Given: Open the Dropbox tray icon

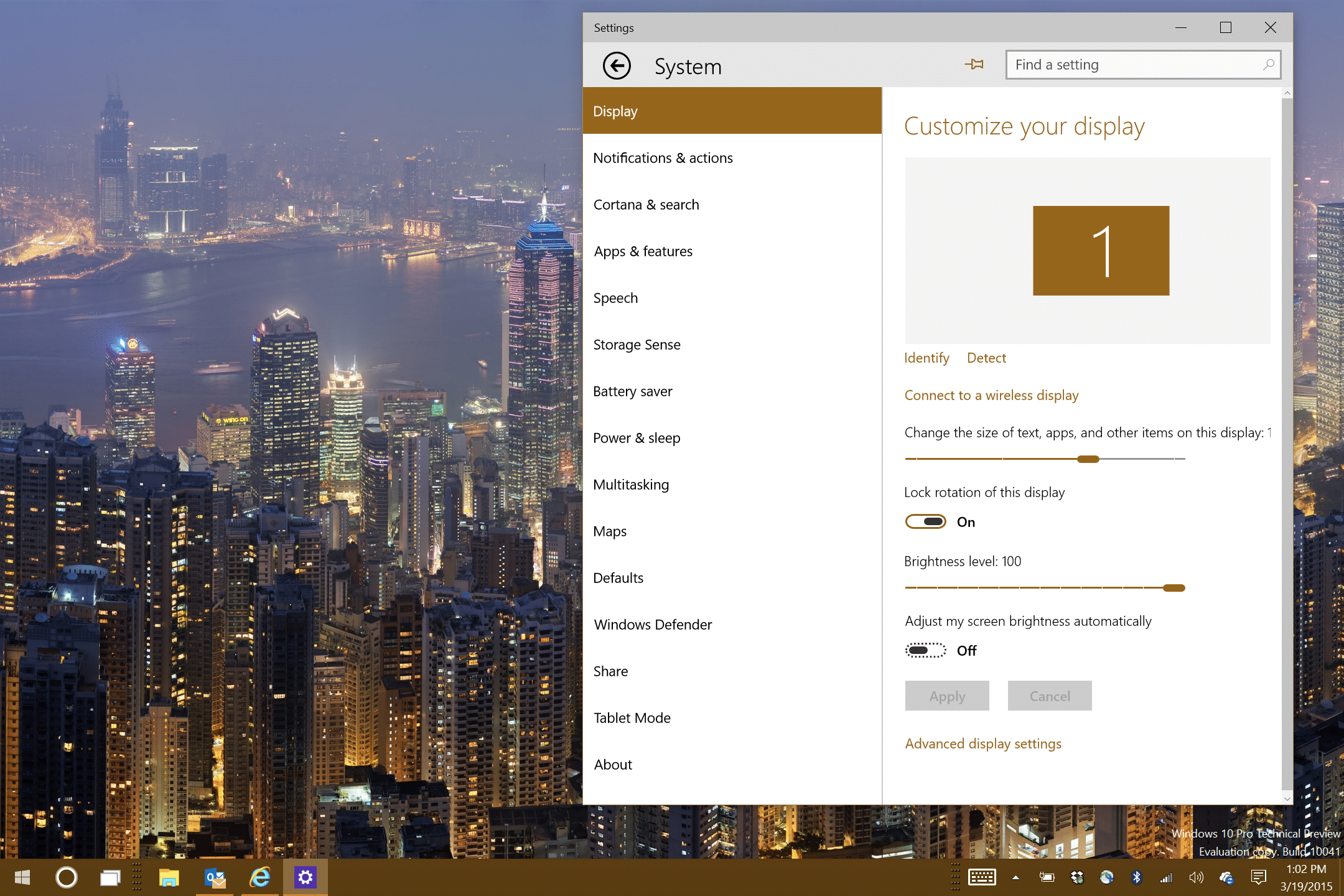Looking at the screenshot, I should pyautogui.click(x=1077, y=877).
